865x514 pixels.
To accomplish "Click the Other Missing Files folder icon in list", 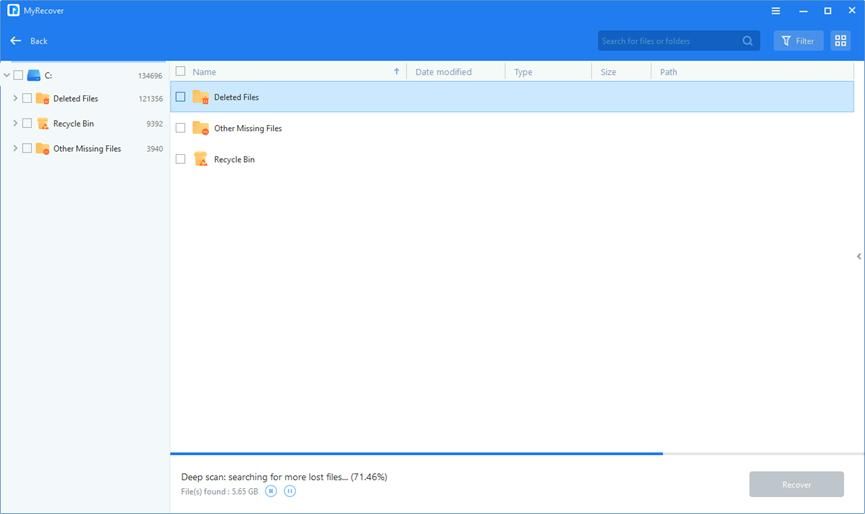I will click(x=200, y=128).
